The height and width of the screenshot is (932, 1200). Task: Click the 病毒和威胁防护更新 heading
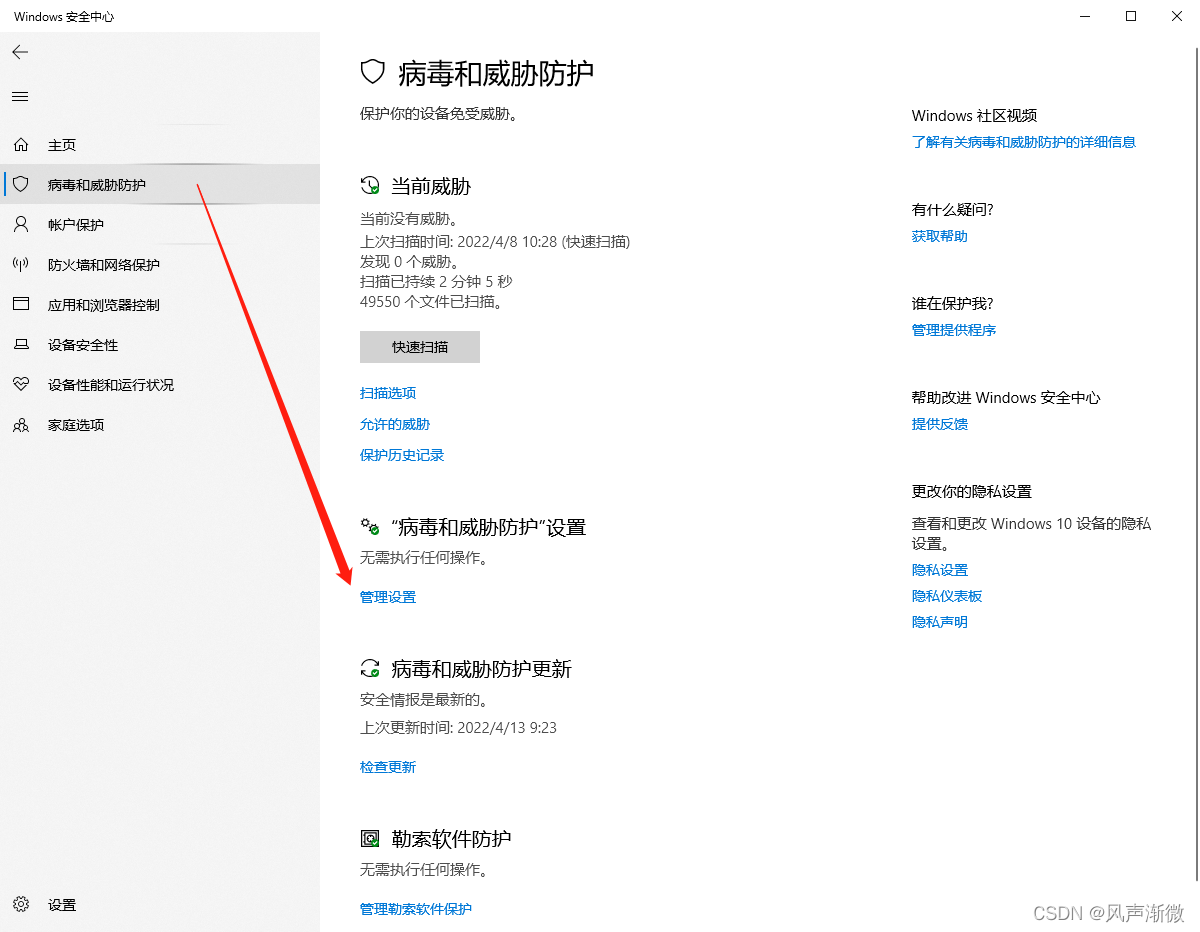coord(481,669)
